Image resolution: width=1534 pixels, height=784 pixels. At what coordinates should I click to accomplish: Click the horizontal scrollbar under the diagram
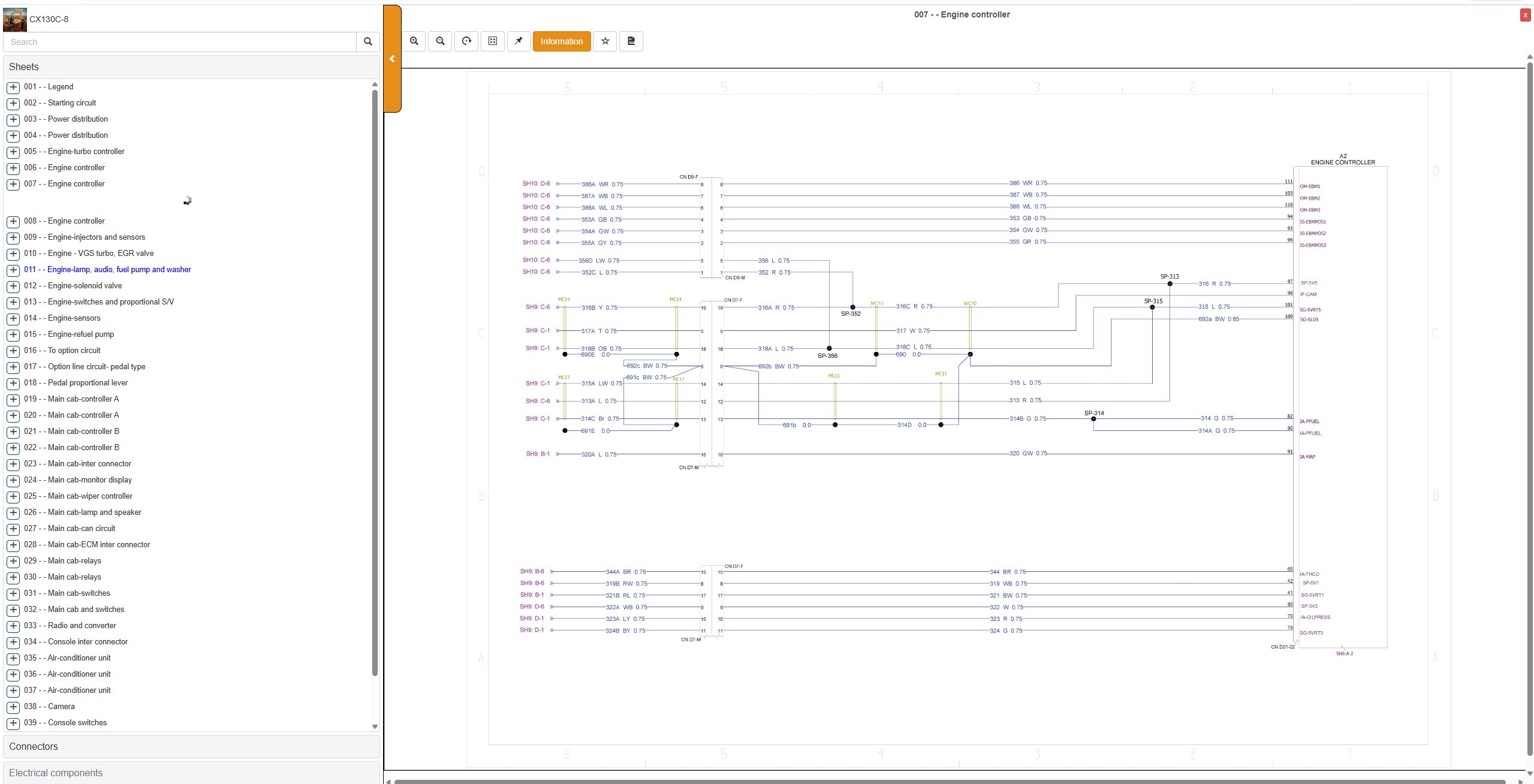[x=950, y=781]
